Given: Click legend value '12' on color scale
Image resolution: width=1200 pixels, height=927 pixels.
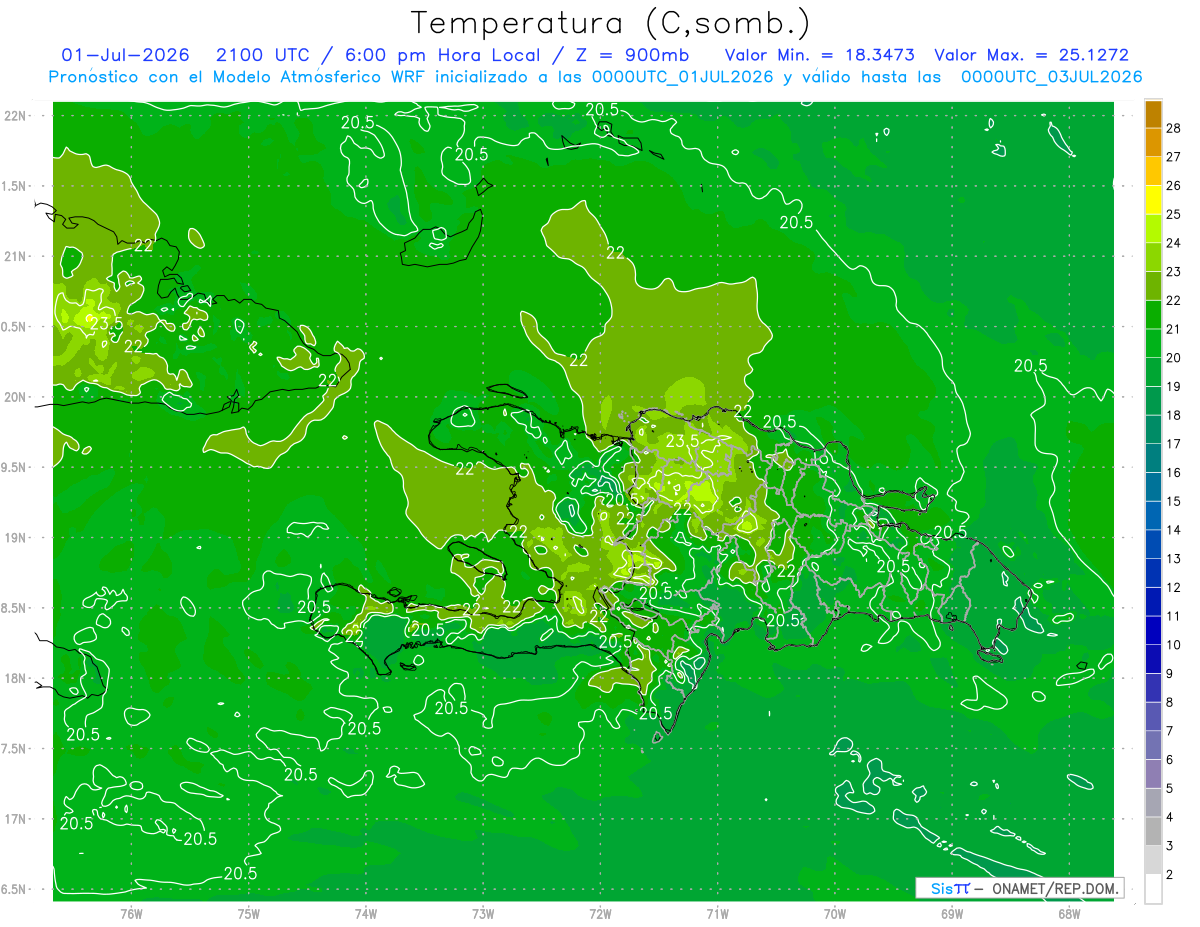Looking at the screenshot, I should [x=1174, y=587].
